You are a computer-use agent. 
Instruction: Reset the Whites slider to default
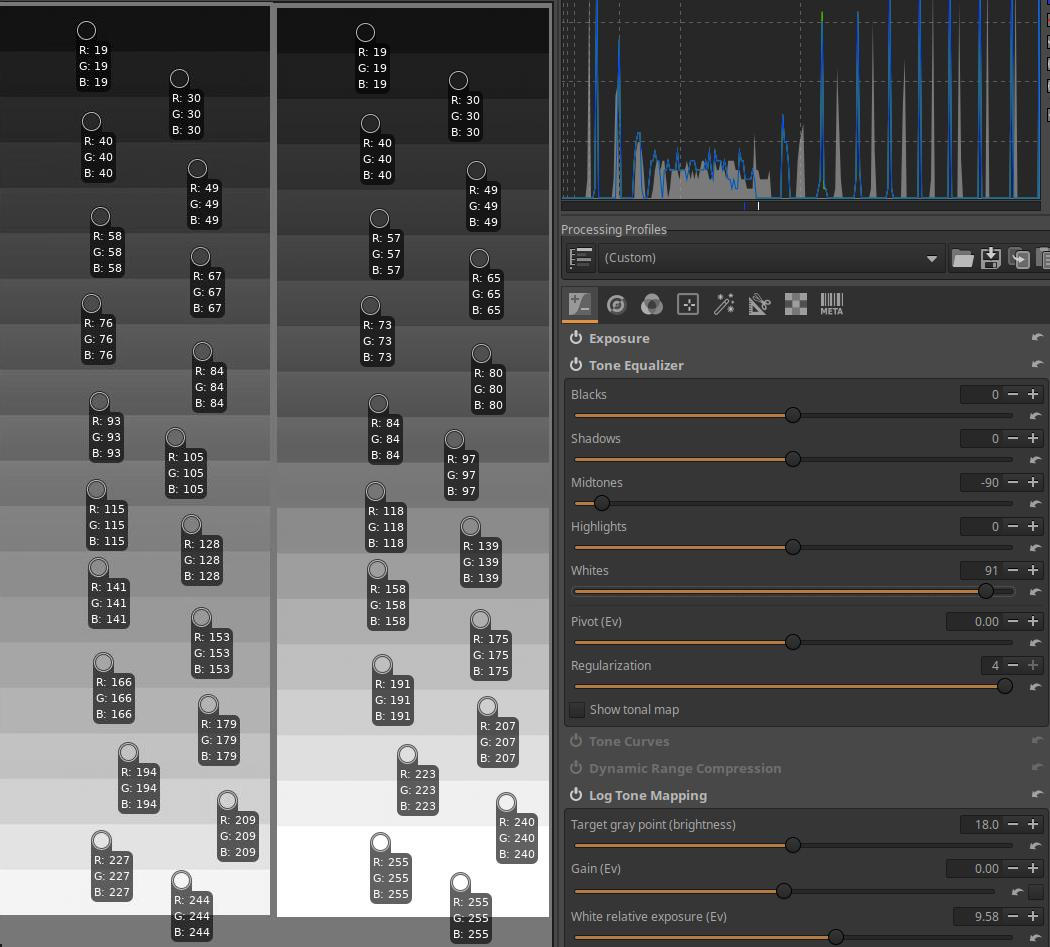pos(1035,592)
